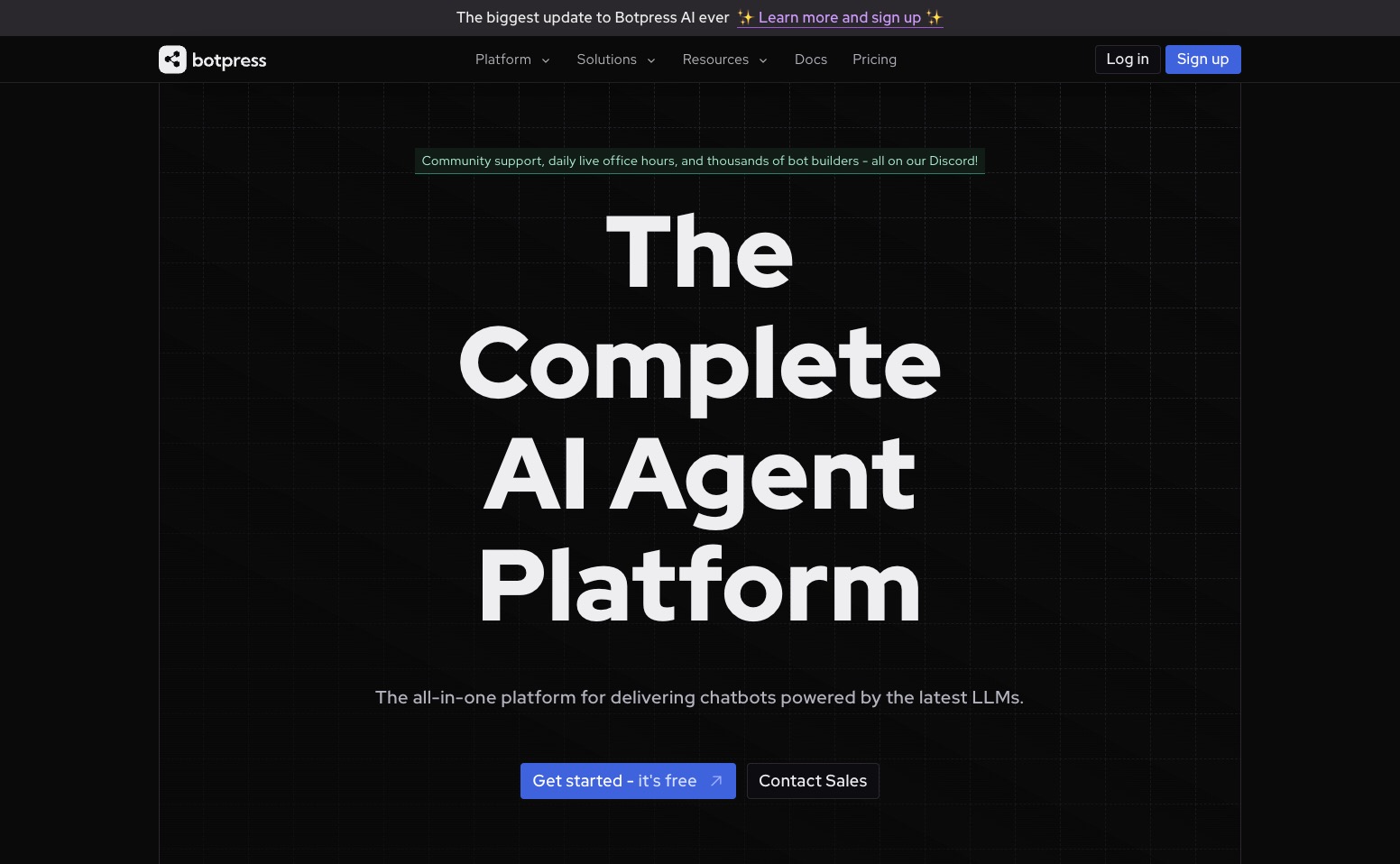Select the Resources menu label

coord(715,60)
